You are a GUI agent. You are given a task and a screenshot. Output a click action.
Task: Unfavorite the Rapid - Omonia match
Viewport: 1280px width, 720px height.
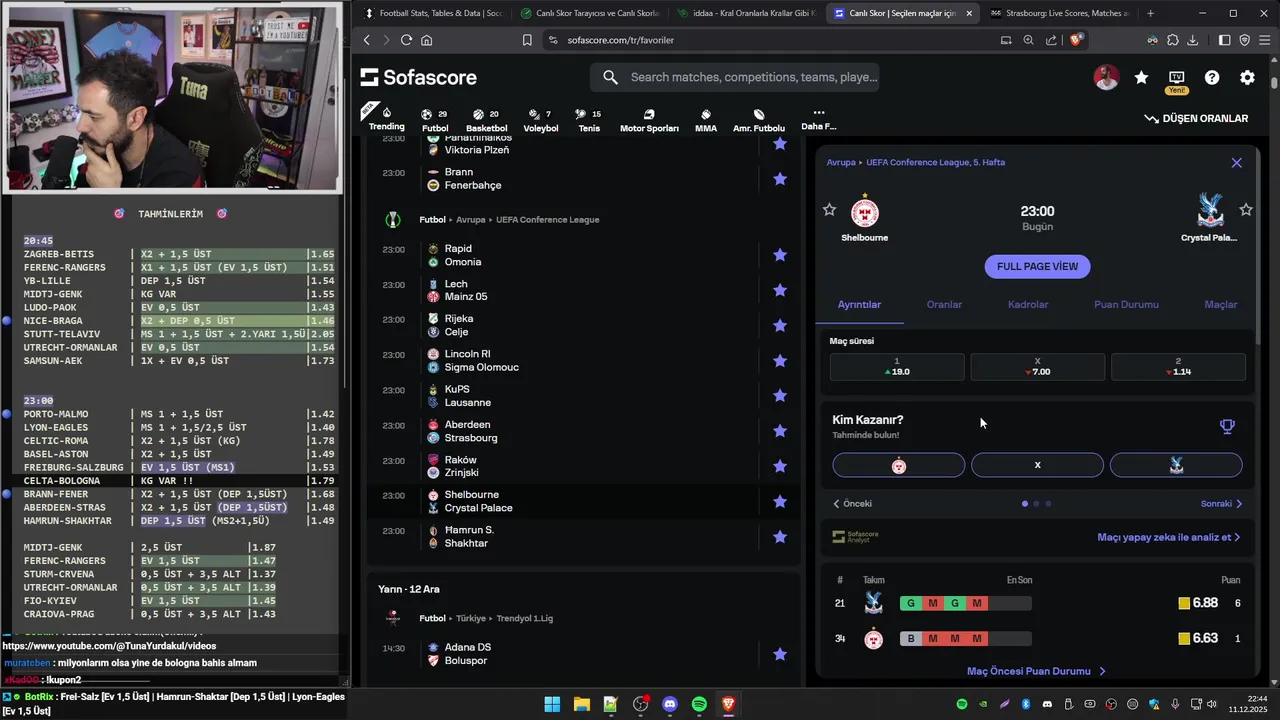tap(780, 255)
